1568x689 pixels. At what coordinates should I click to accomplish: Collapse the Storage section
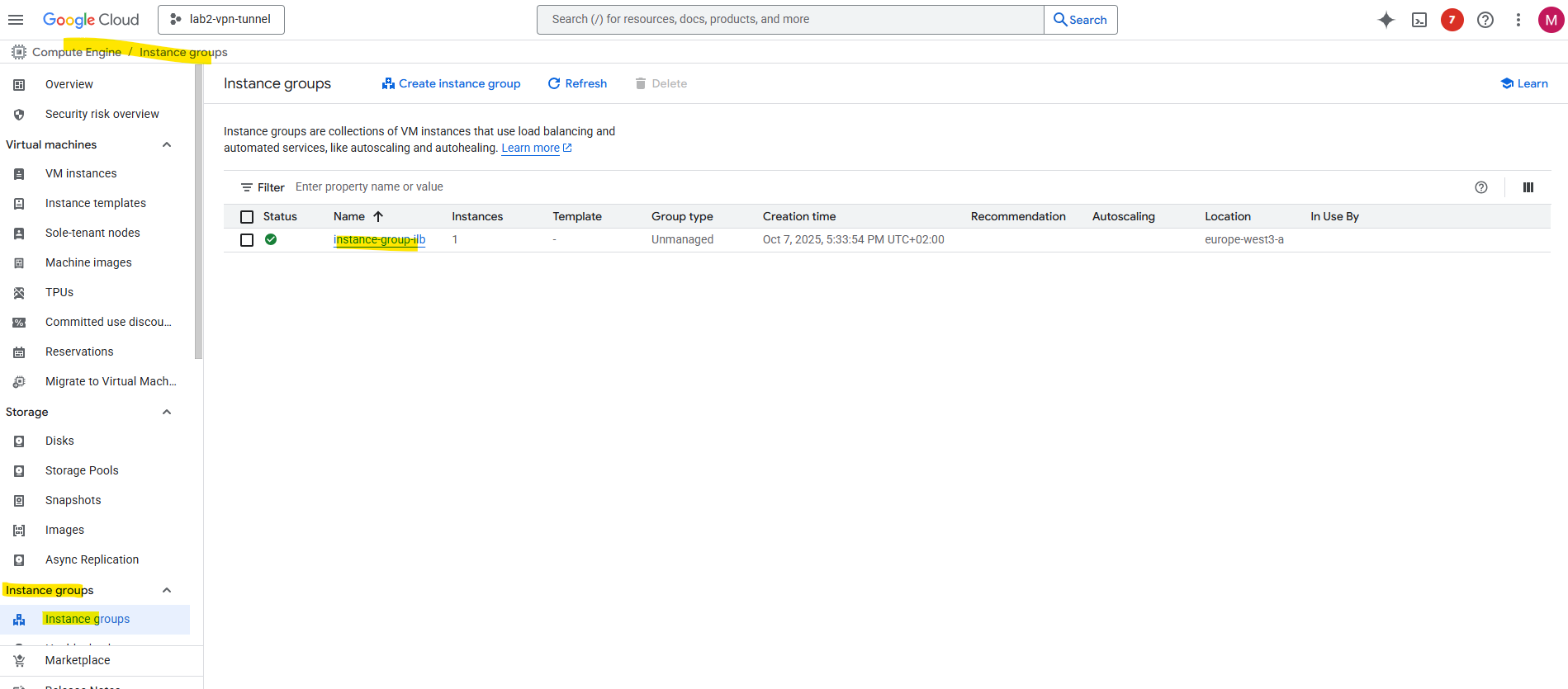167,413
